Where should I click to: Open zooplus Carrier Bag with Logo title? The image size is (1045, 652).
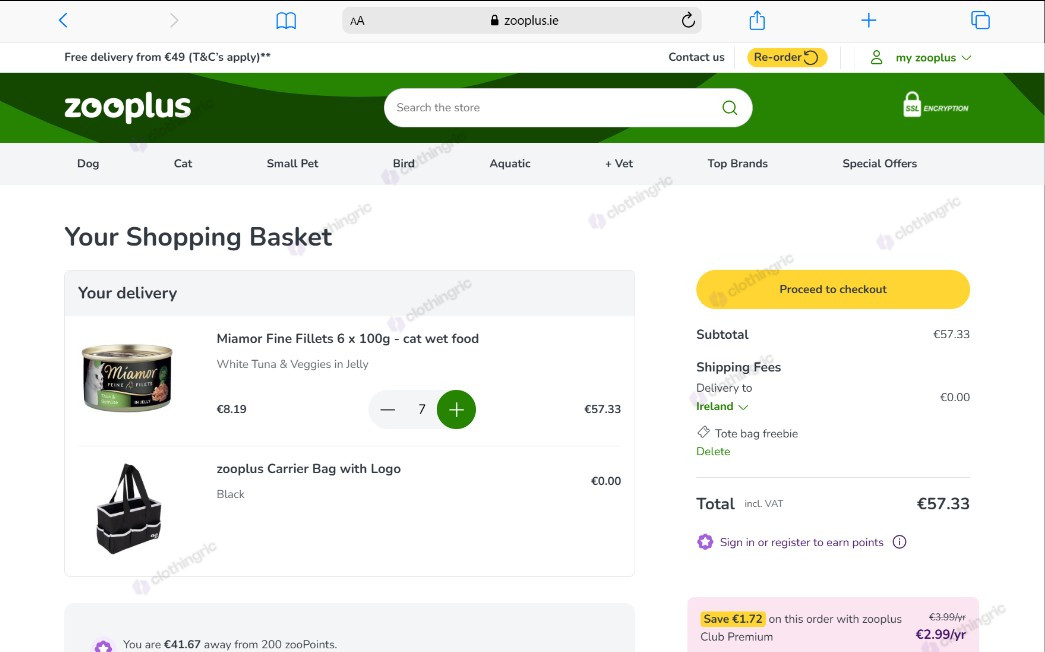click(309, 469)
